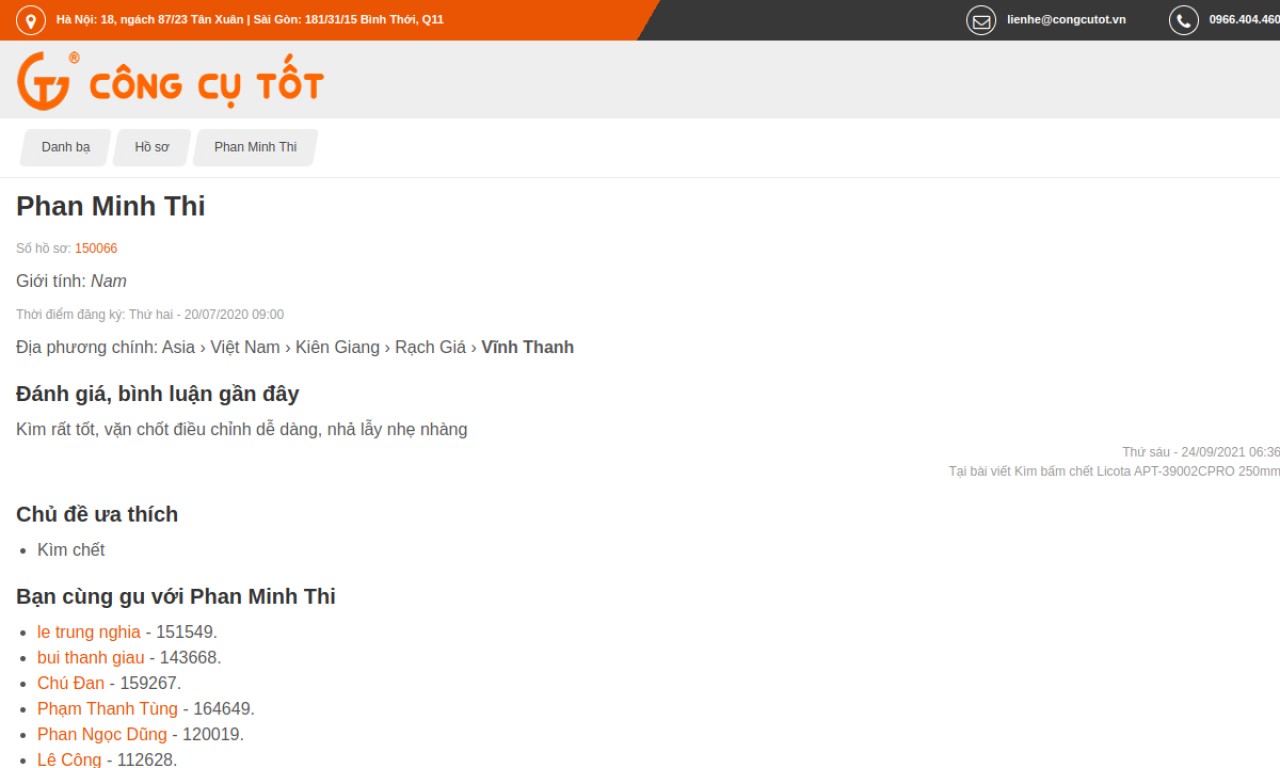The height and width of the screenshot is (768, 1280).
Task: Open the lienhe@congcutot.vn email link
Action: (x=1066, y=20)
